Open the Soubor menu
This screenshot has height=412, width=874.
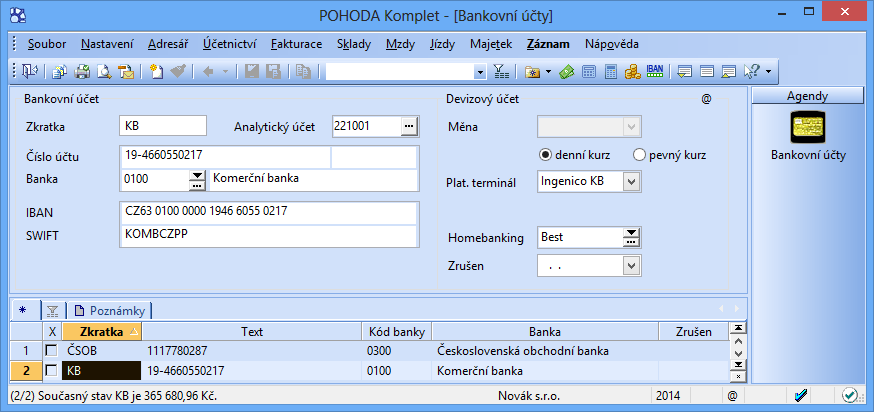pos(47,44)
